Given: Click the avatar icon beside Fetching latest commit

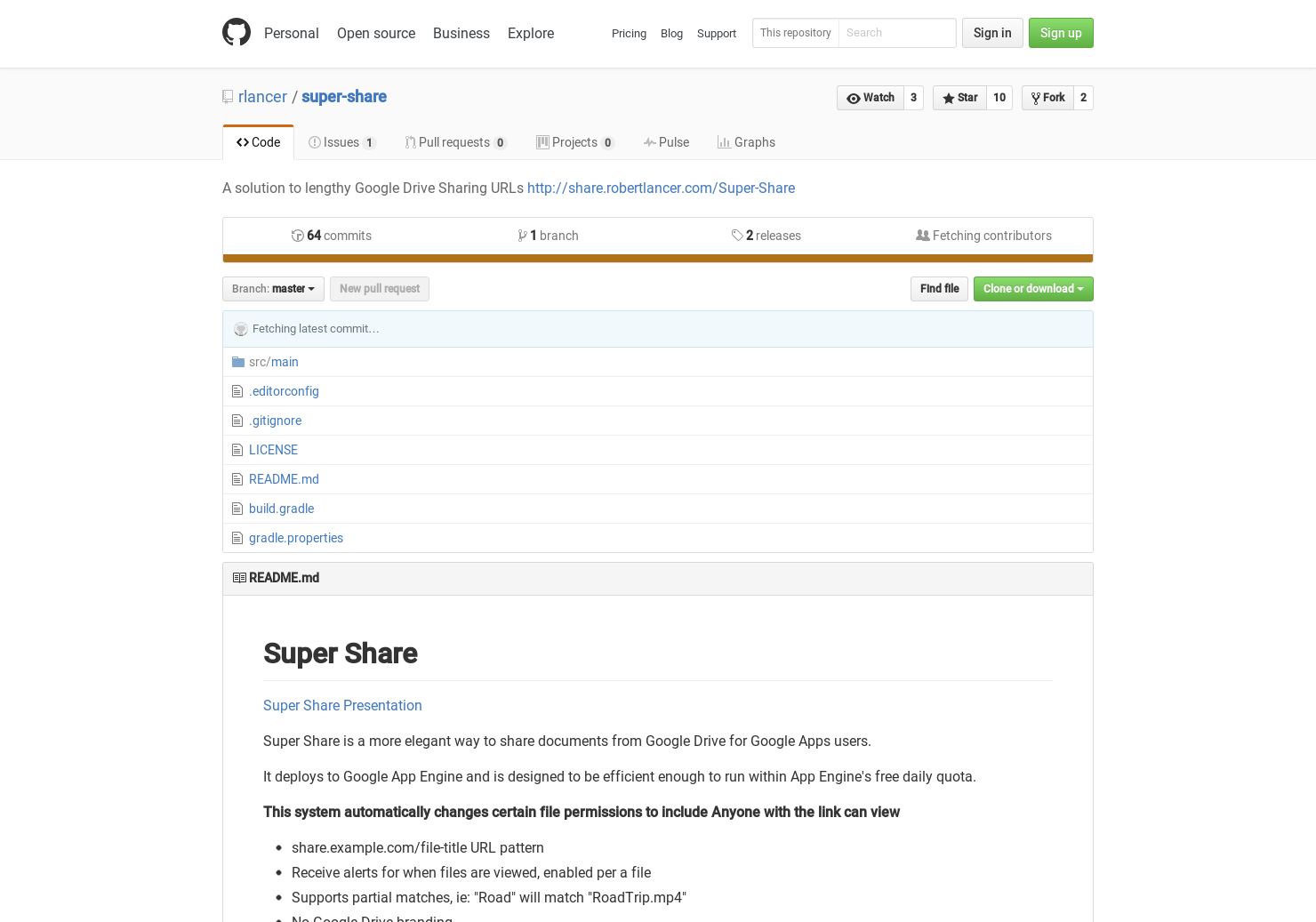Looking at the screenshot, I should [x=241, y=329].
